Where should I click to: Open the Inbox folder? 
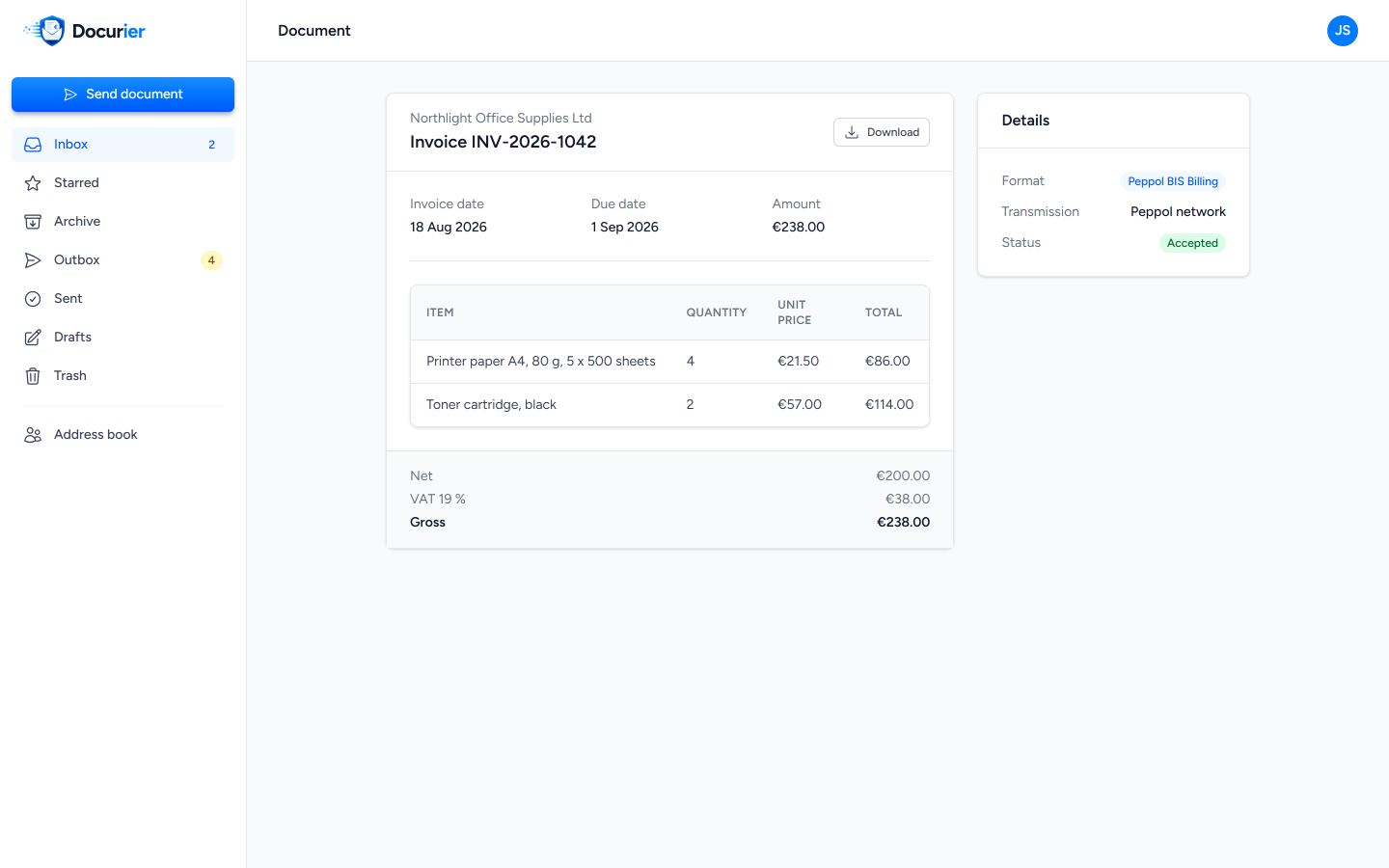pyautogui.click(x=123, y=145)
